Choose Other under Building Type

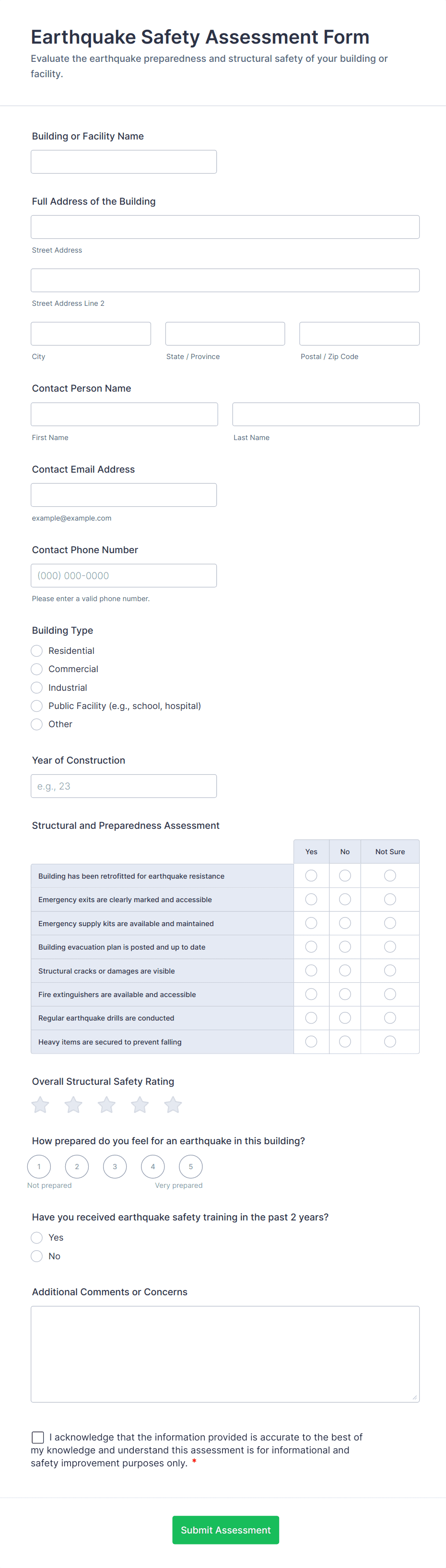36,724
